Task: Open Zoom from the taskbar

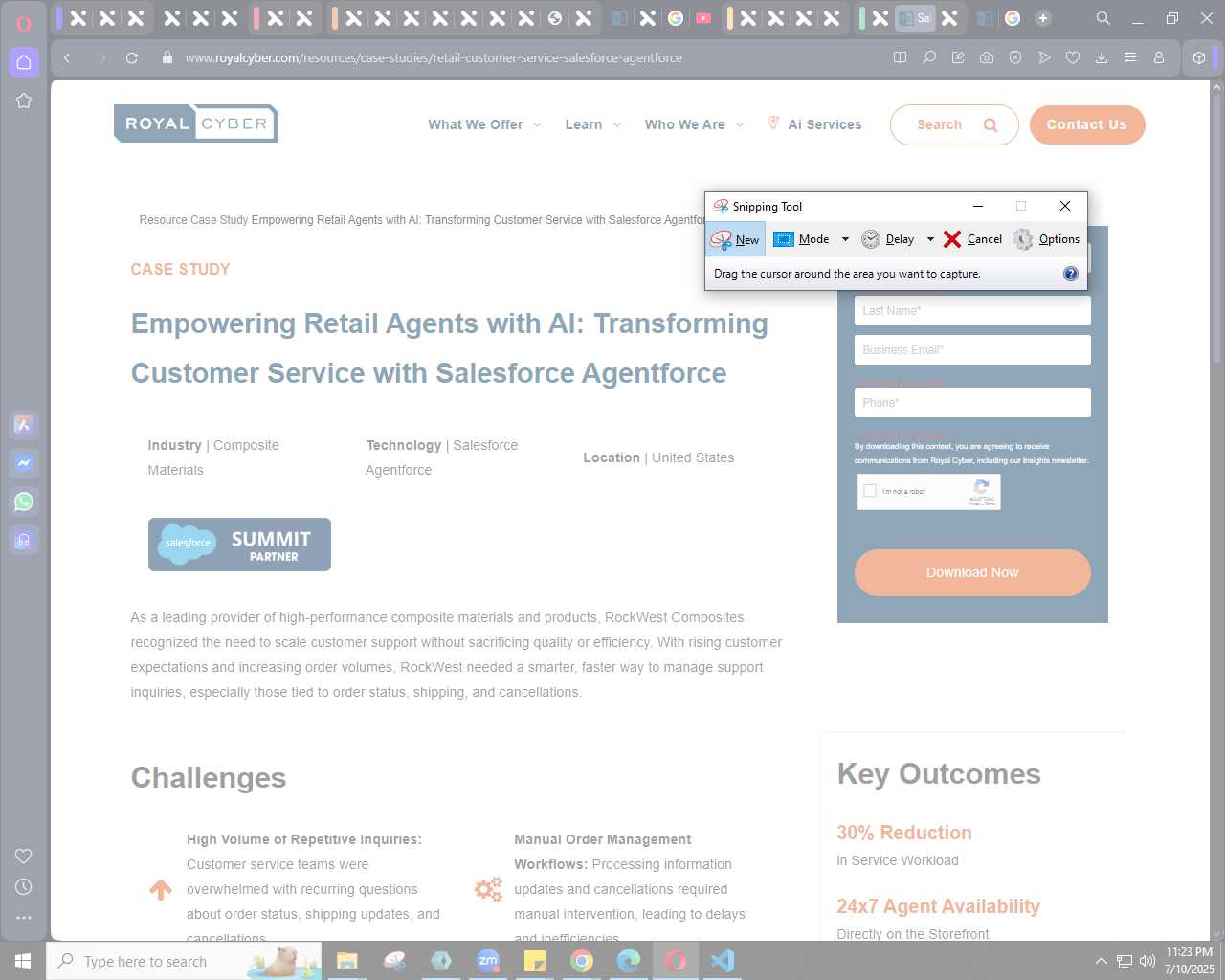Action: (488, 961)
